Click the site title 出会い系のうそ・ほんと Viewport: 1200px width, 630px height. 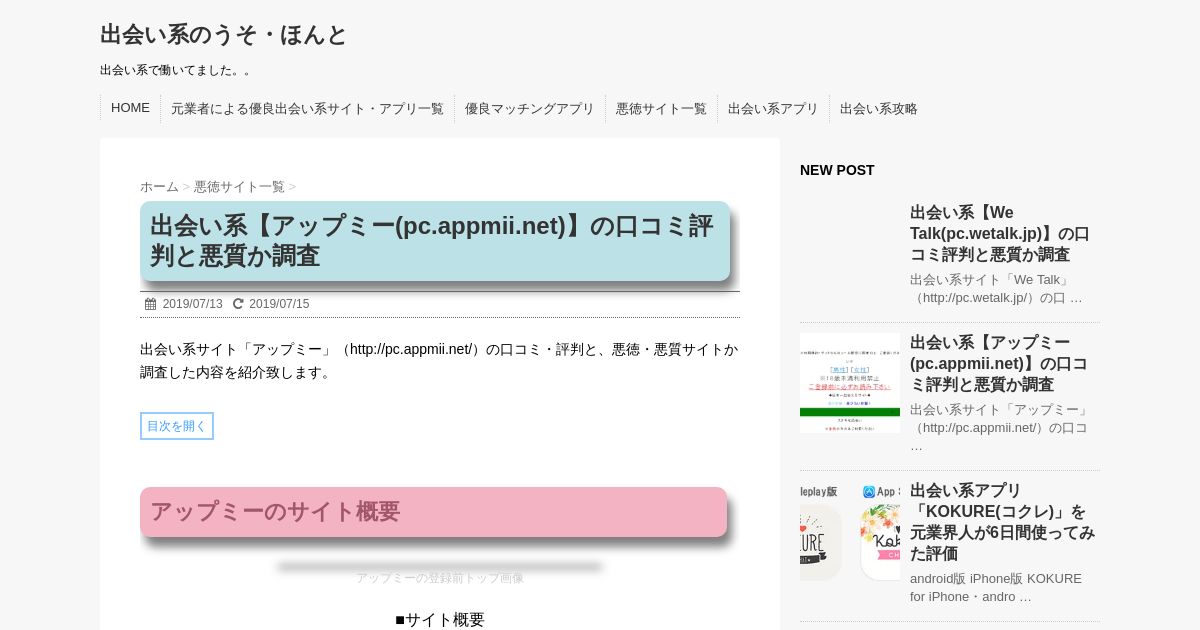coord(224,35)
